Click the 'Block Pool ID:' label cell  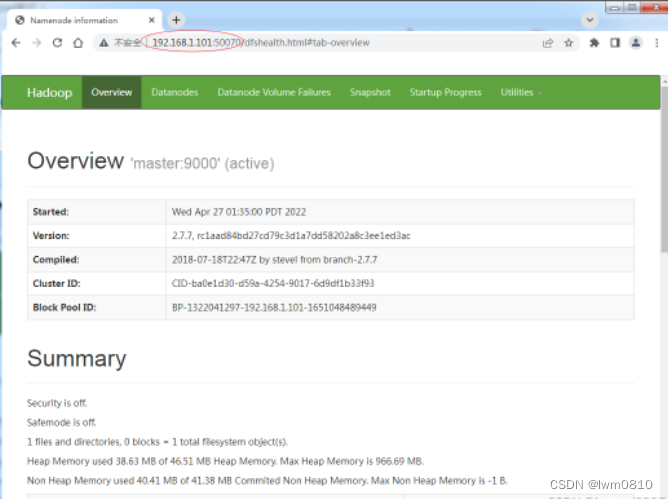tap(97, 307)
